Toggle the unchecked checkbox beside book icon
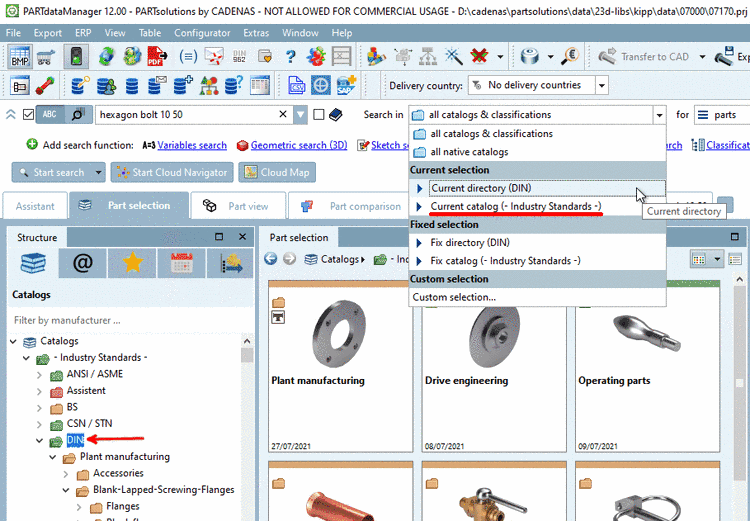 tap(319, 115)
